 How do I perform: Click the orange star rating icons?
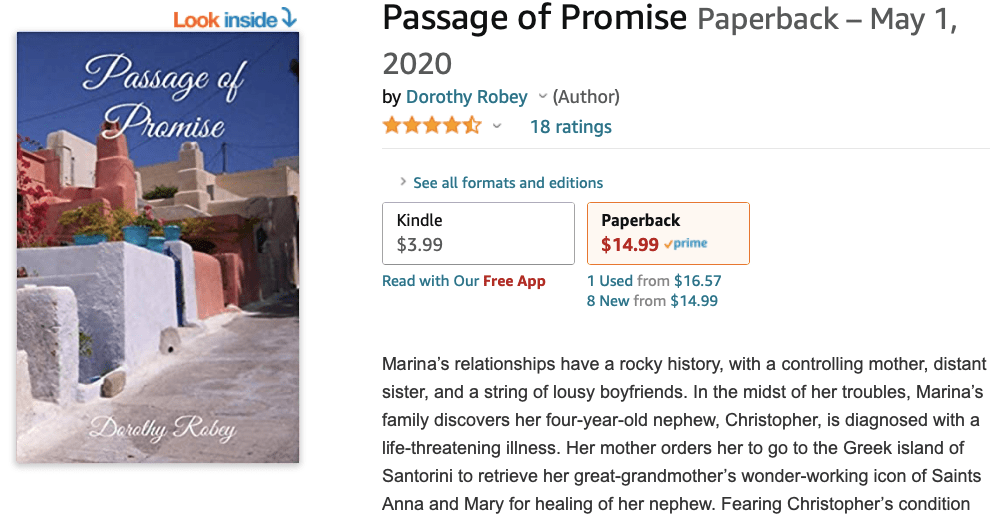(431, 126)
